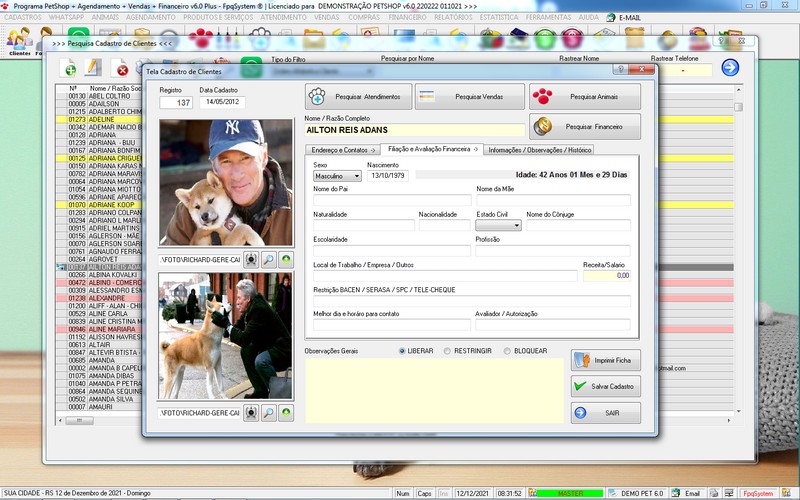Click Escolaridade field

(x=392, y=250)
